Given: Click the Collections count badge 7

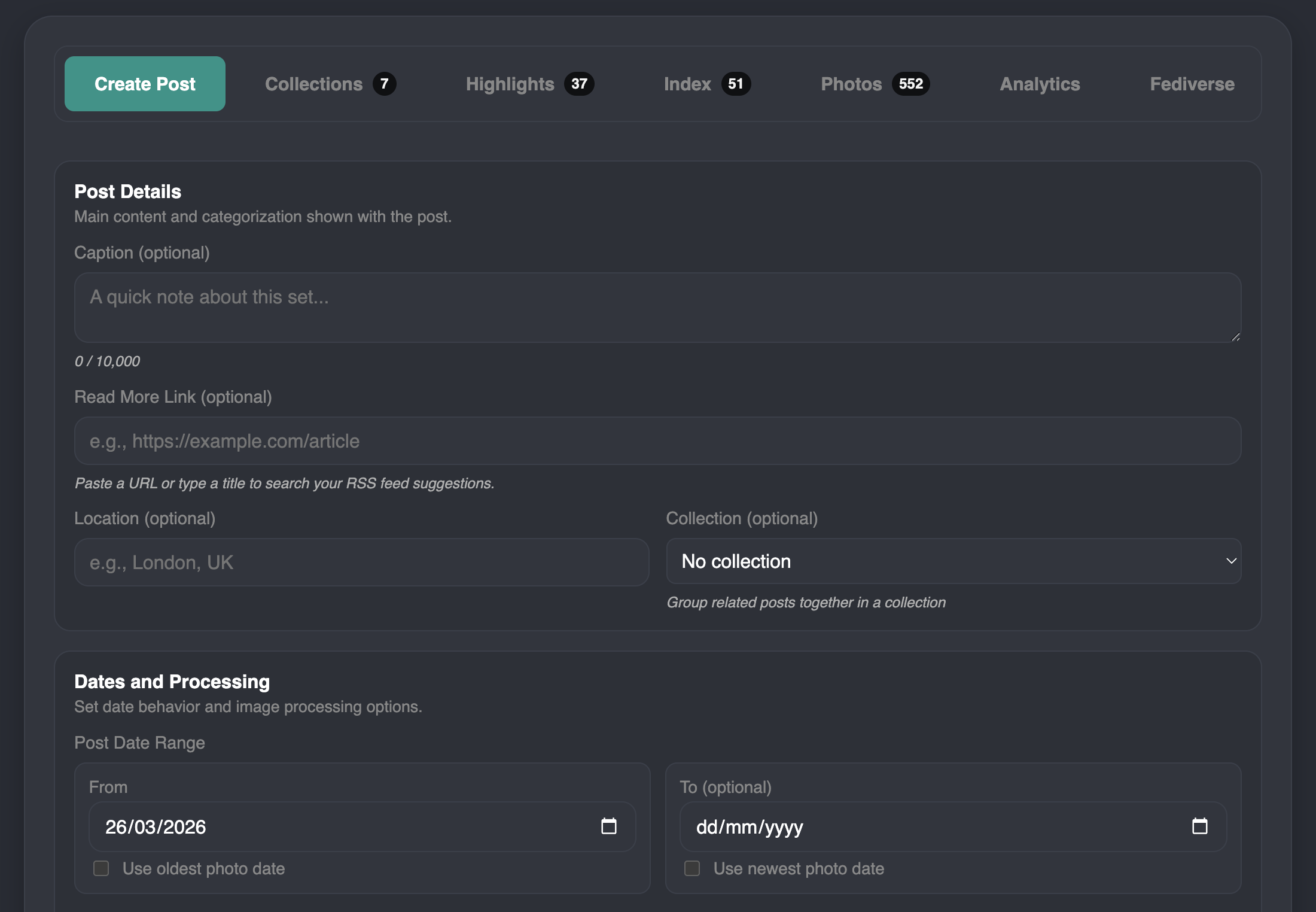Looking at the screenshot, I should tap(384, 84).
